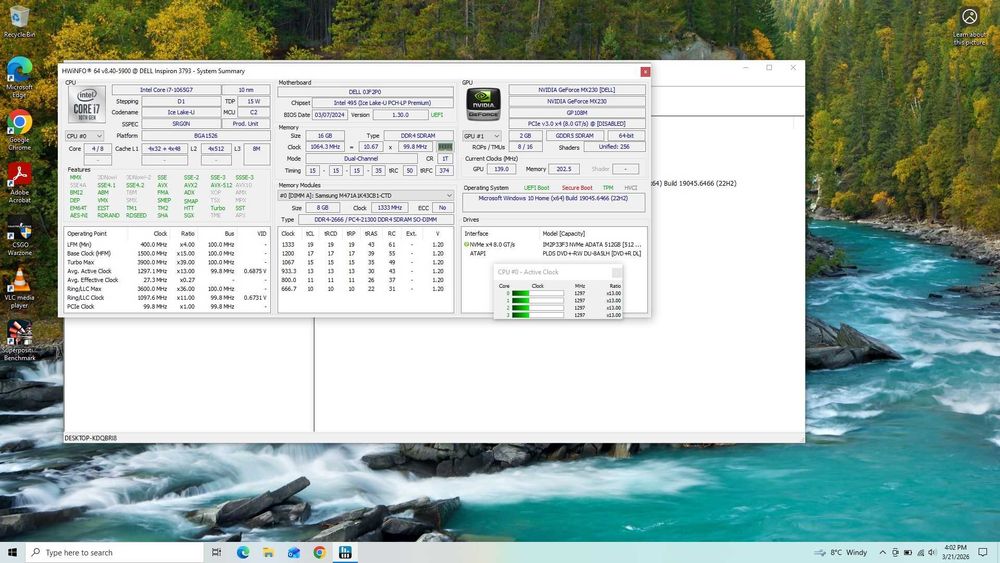Click the Secure Boot label
This screenshot has width=1000, height=563.
pyautogui.click(x=577, y=188)
